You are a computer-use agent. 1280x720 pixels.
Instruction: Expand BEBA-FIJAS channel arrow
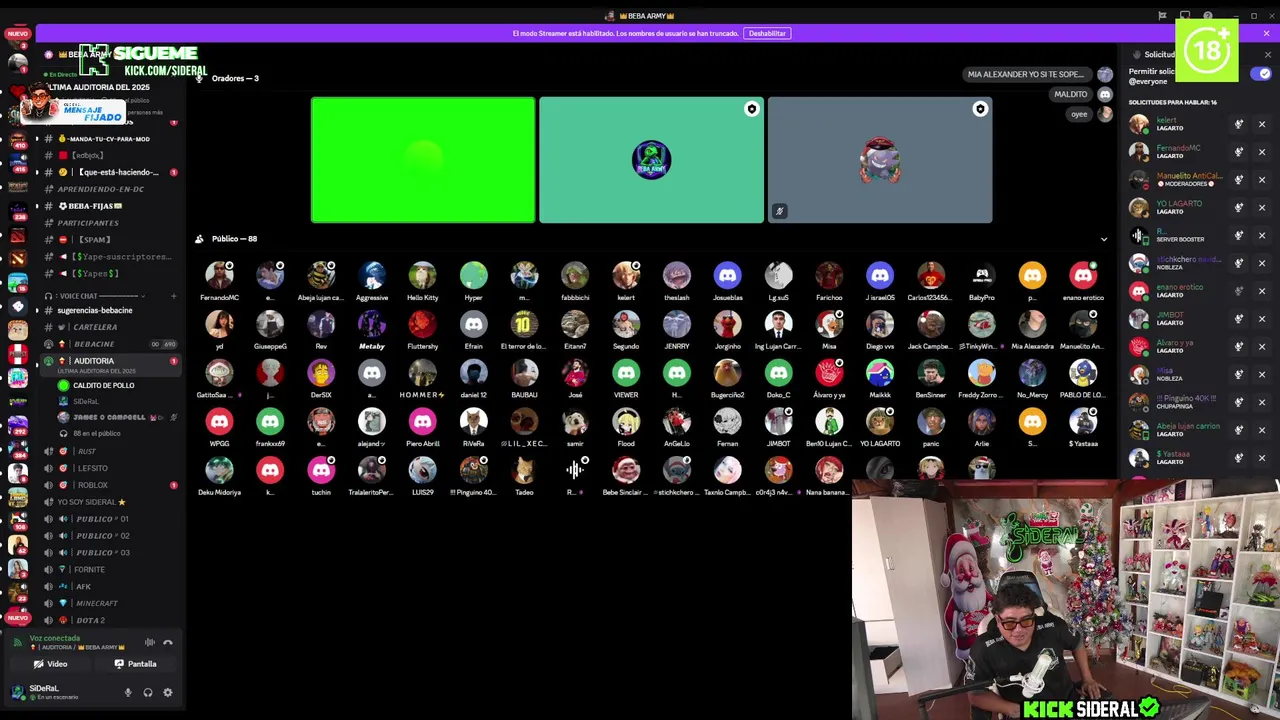point(38,206)
